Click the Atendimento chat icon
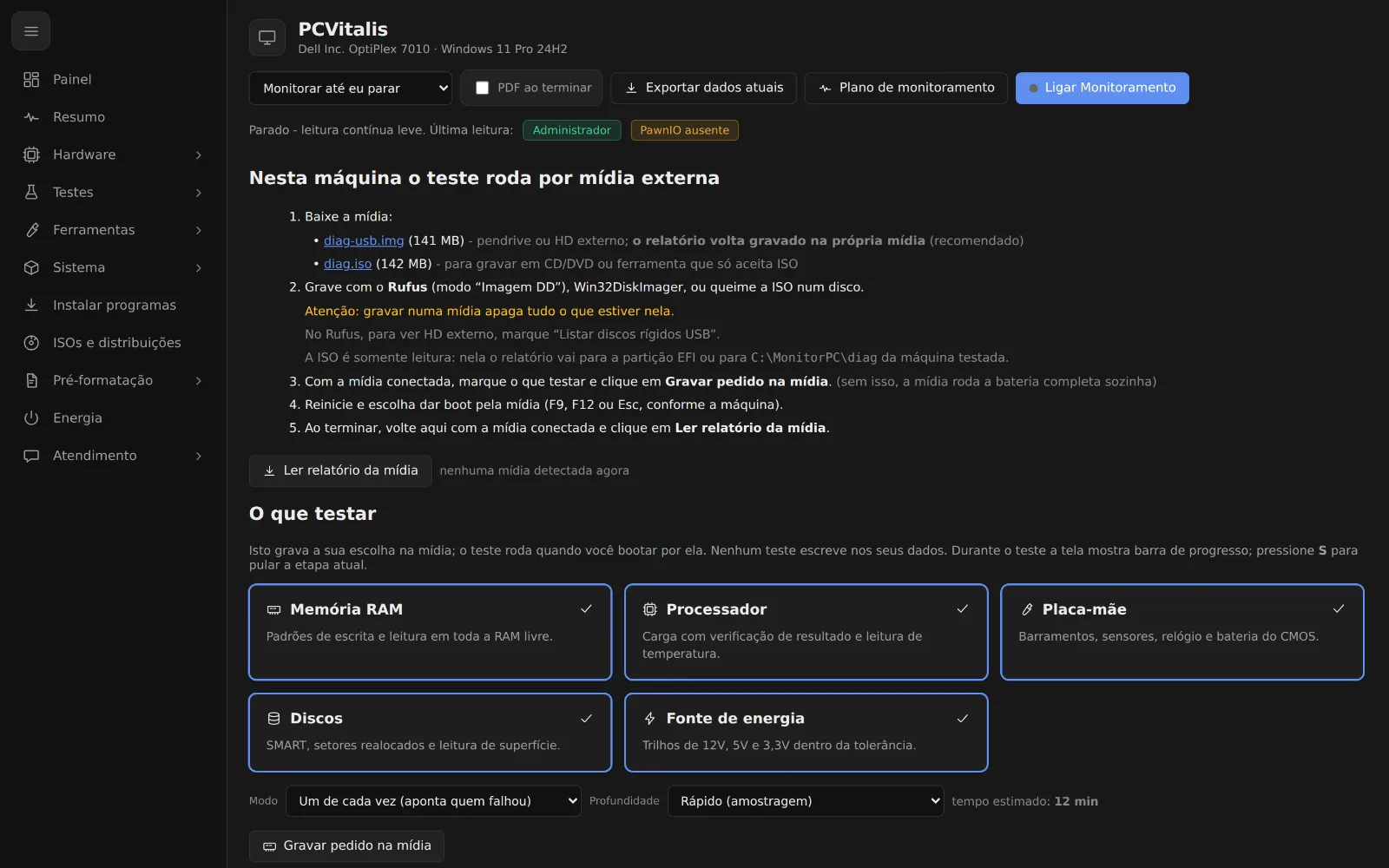The image size is (1389, 868). point(31,456)
